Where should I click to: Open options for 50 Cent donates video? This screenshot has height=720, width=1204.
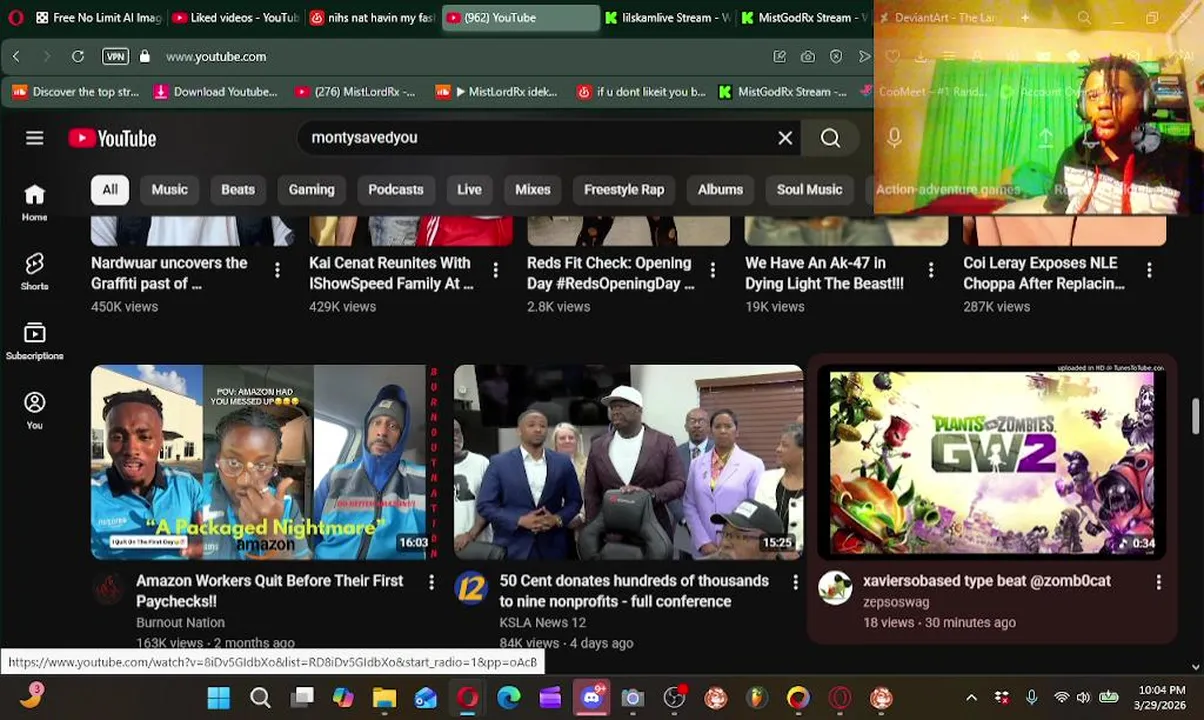795,581
